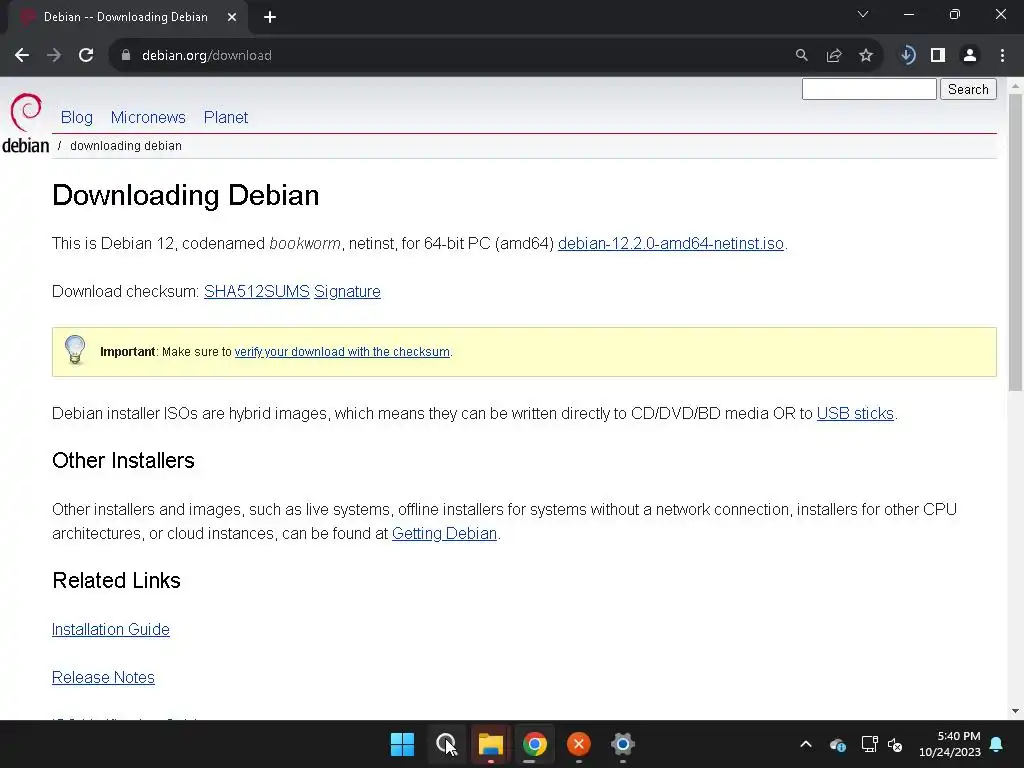
Task: Open the OneDrive cloud tray icon
Action: [838, 744]
